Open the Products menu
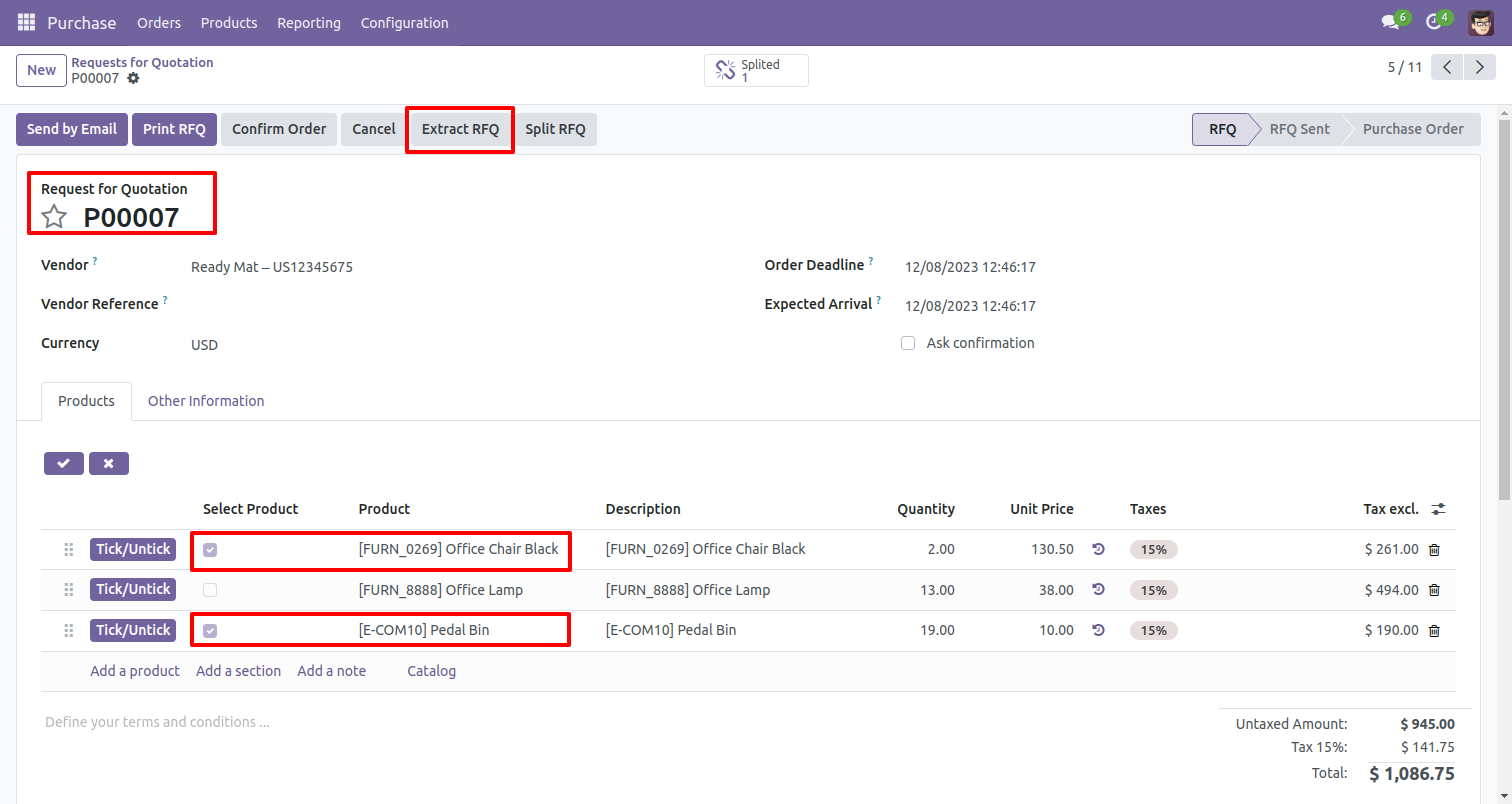This screenshot has width=1512, height=804. [x=229, y=22]
